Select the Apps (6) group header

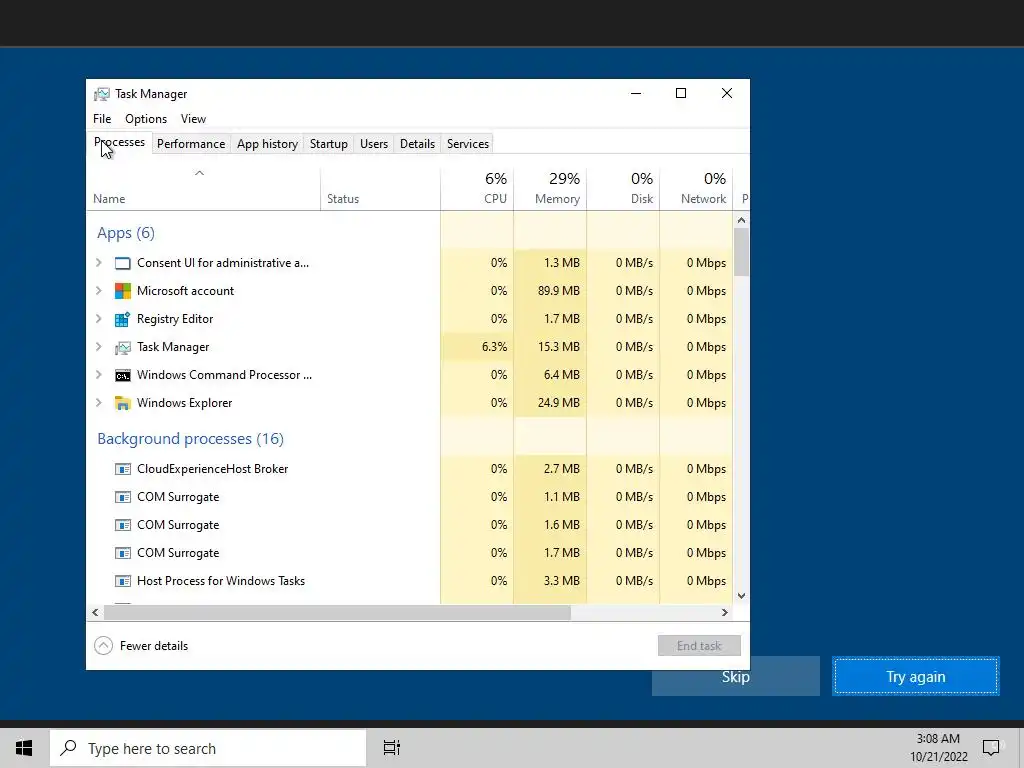coord(126,233)
